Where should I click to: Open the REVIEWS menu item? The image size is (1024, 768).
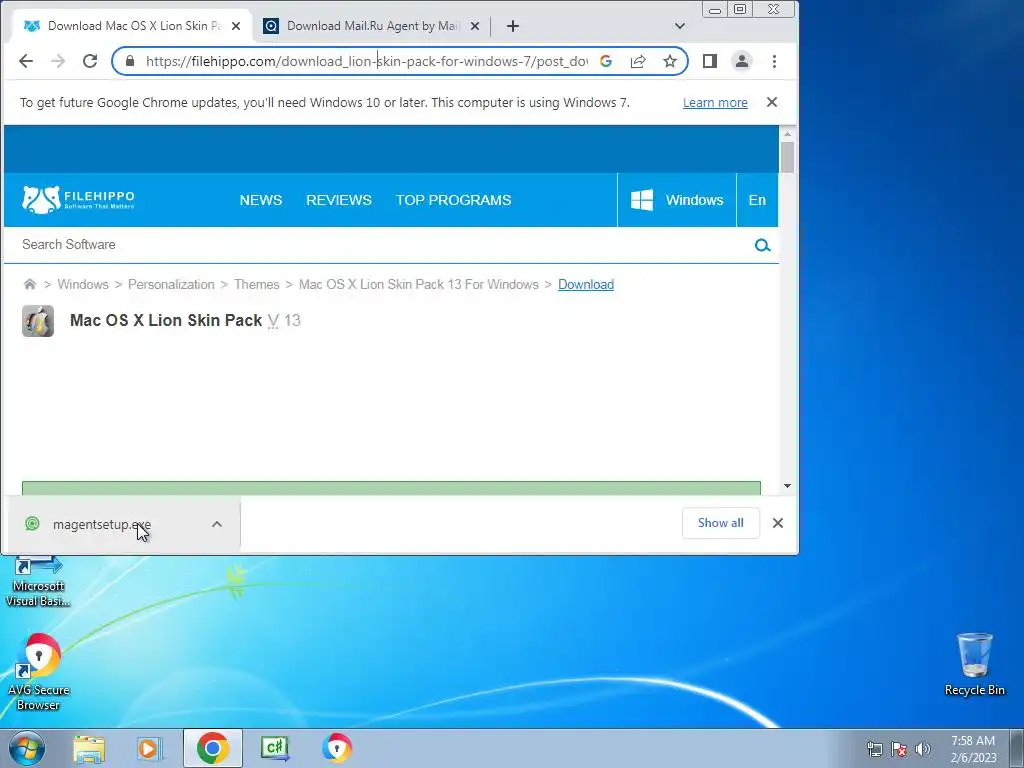(x=339, y=200)
